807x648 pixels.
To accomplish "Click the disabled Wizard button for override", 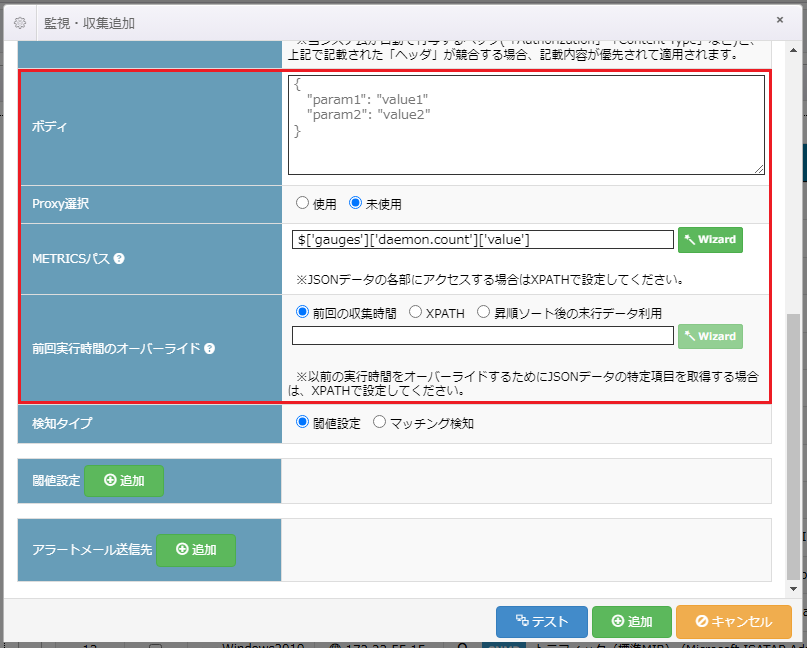I will tap(710, 336).
